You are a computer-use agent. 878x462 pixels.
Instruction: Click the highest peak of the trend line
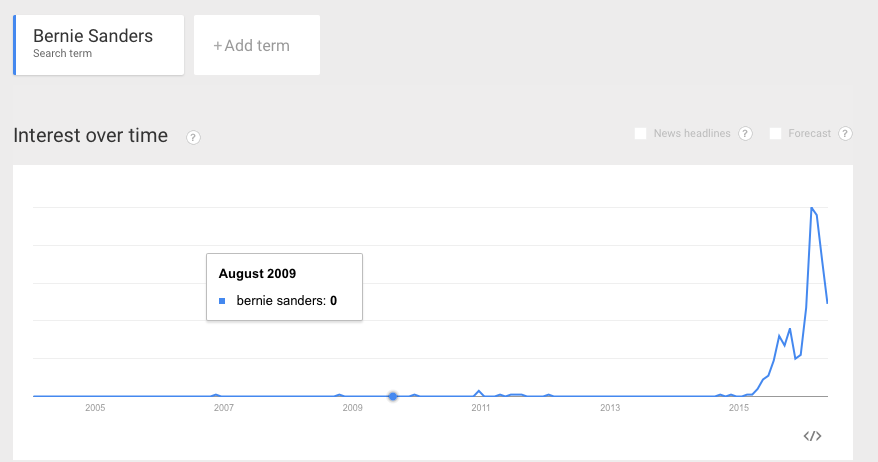click(811, 208)
